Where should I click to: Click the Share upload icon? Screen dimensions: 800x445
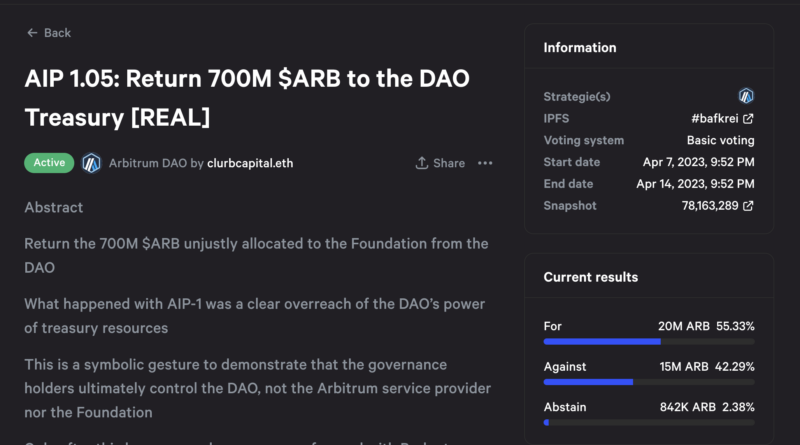click(x=422, y=163)
